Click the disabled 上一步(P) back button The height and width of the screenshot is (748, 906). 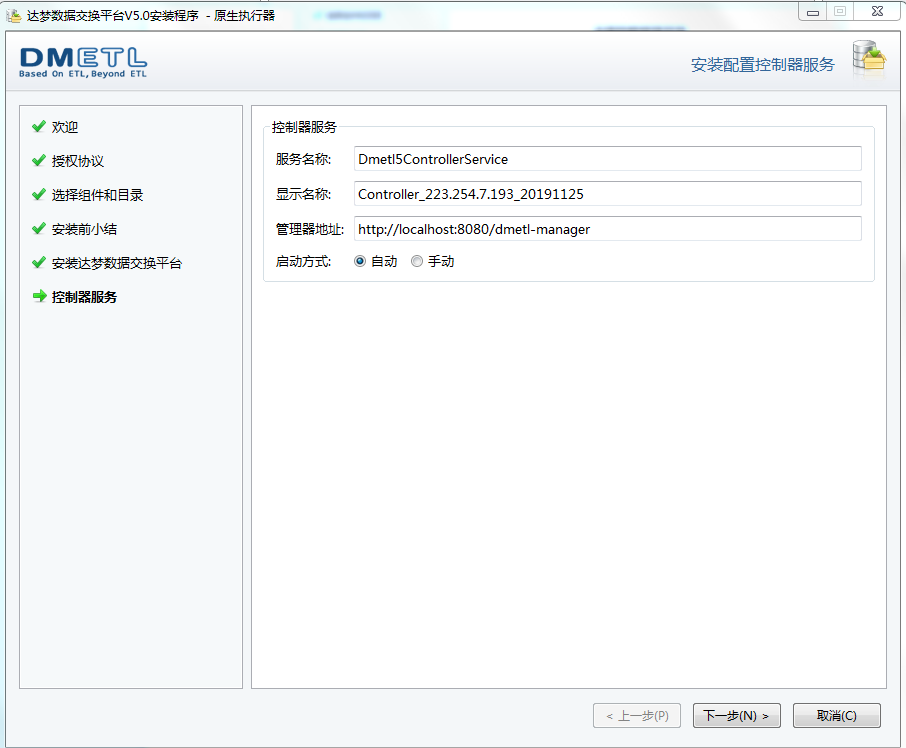637,716
